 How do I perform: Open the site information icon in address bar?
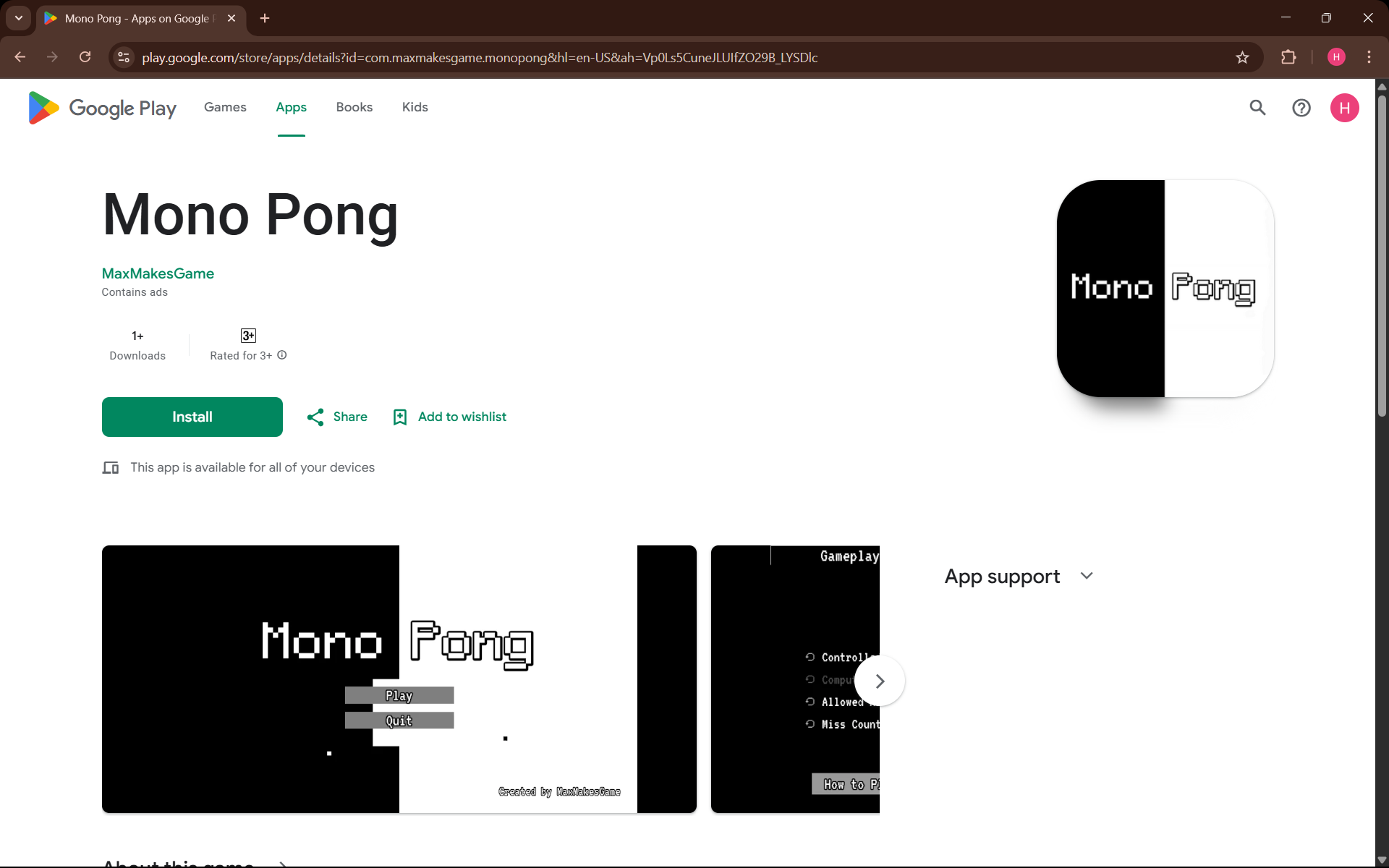tap(124, 57)
